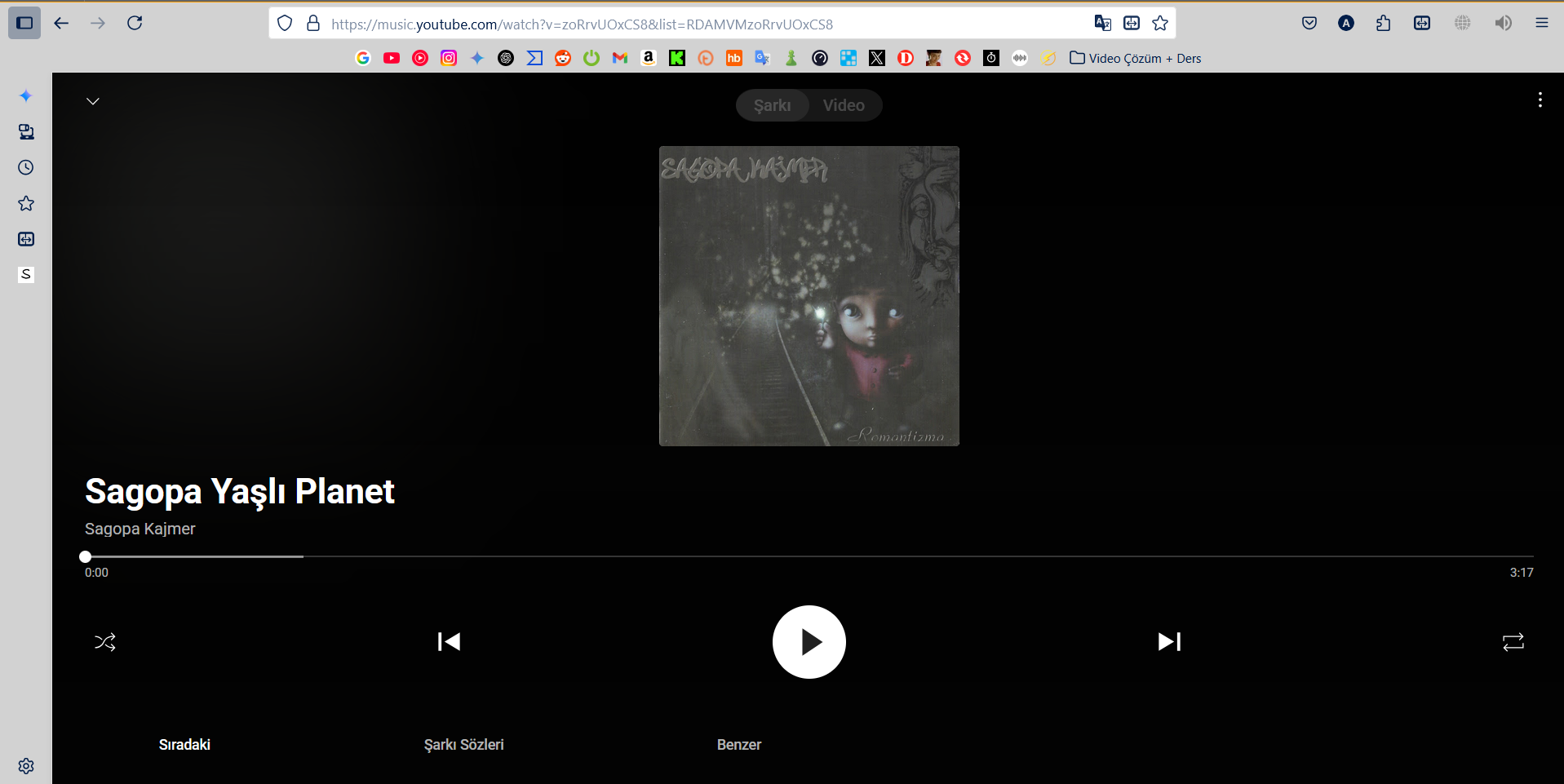
Task: Open the Instagram bookmark
Action: pyautogui.click(x=449, y=58)
